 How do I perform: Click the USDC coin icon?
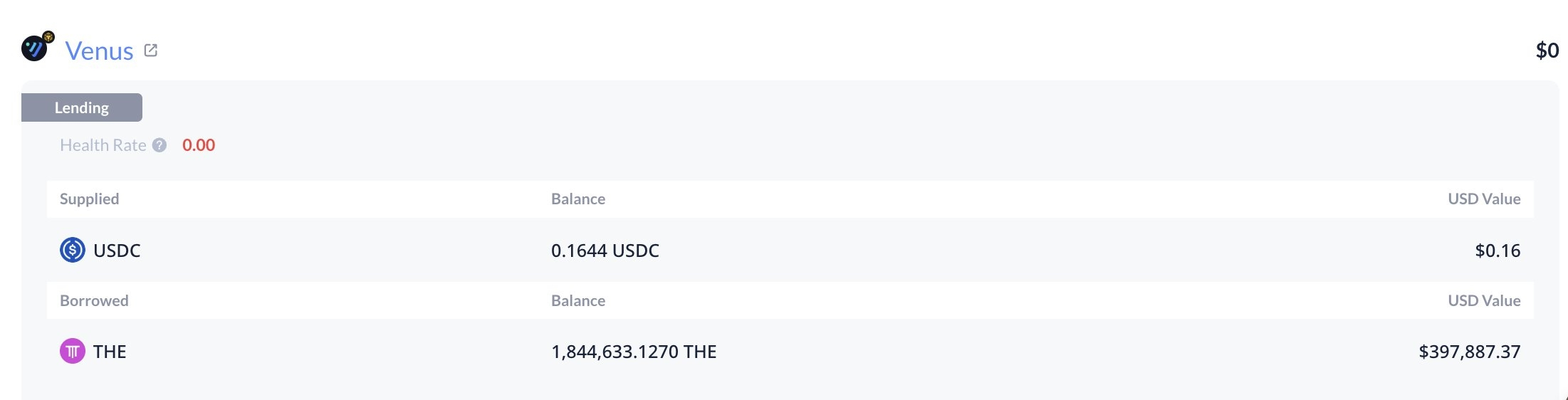tap(72, 251)
